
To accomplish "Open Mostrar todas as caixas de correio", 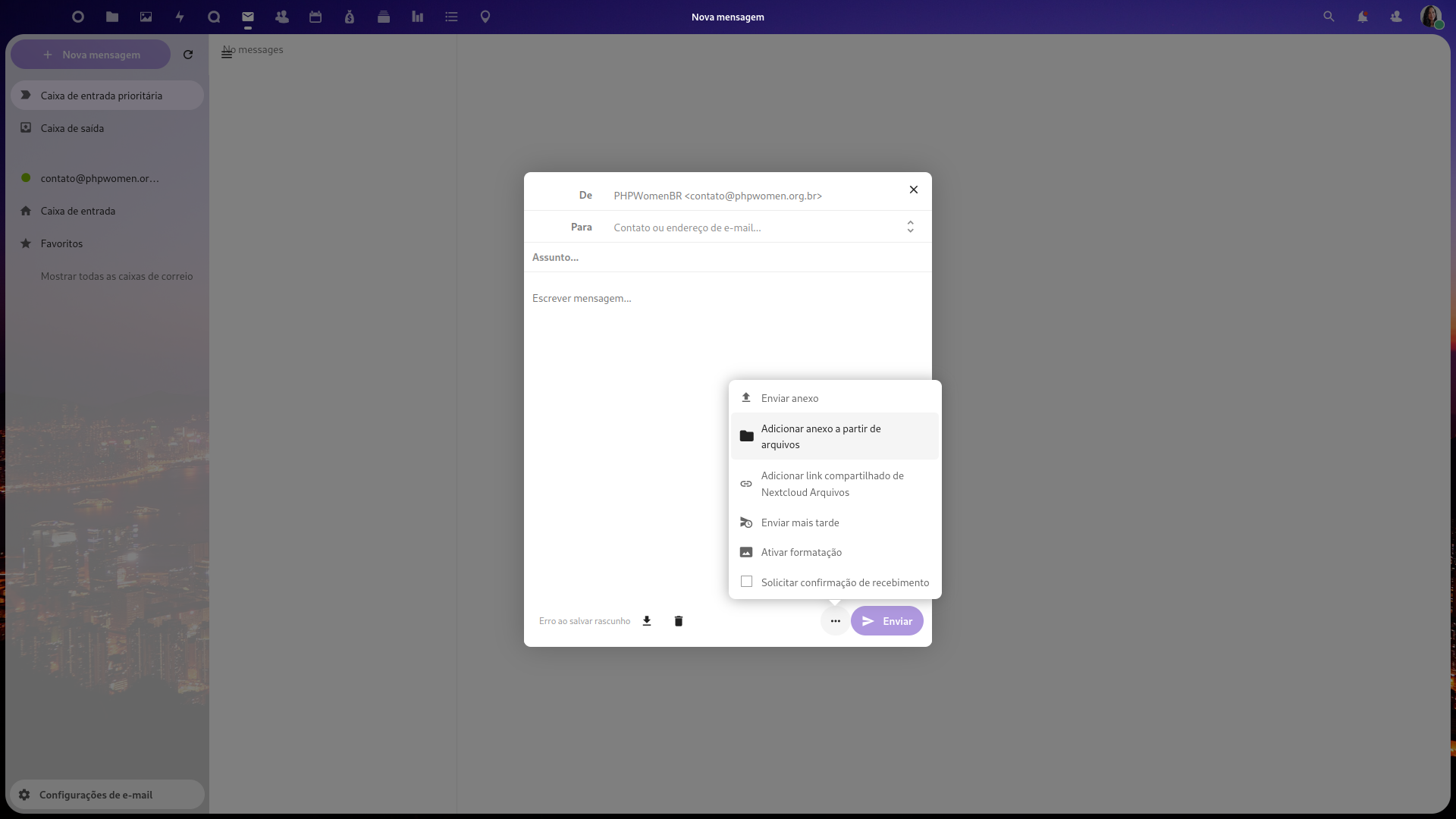I will click(x=117, y=276).
